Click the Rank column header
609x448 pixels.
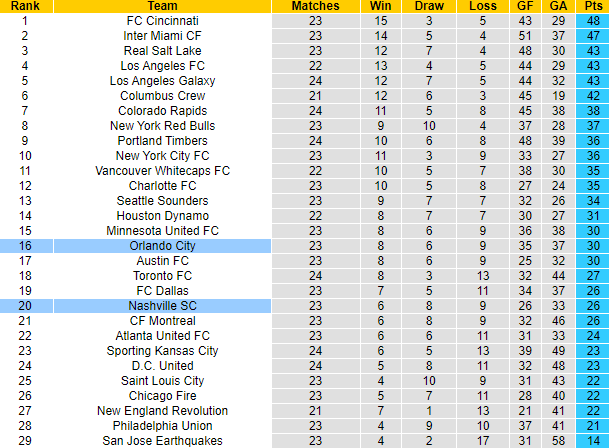[24, 6]
